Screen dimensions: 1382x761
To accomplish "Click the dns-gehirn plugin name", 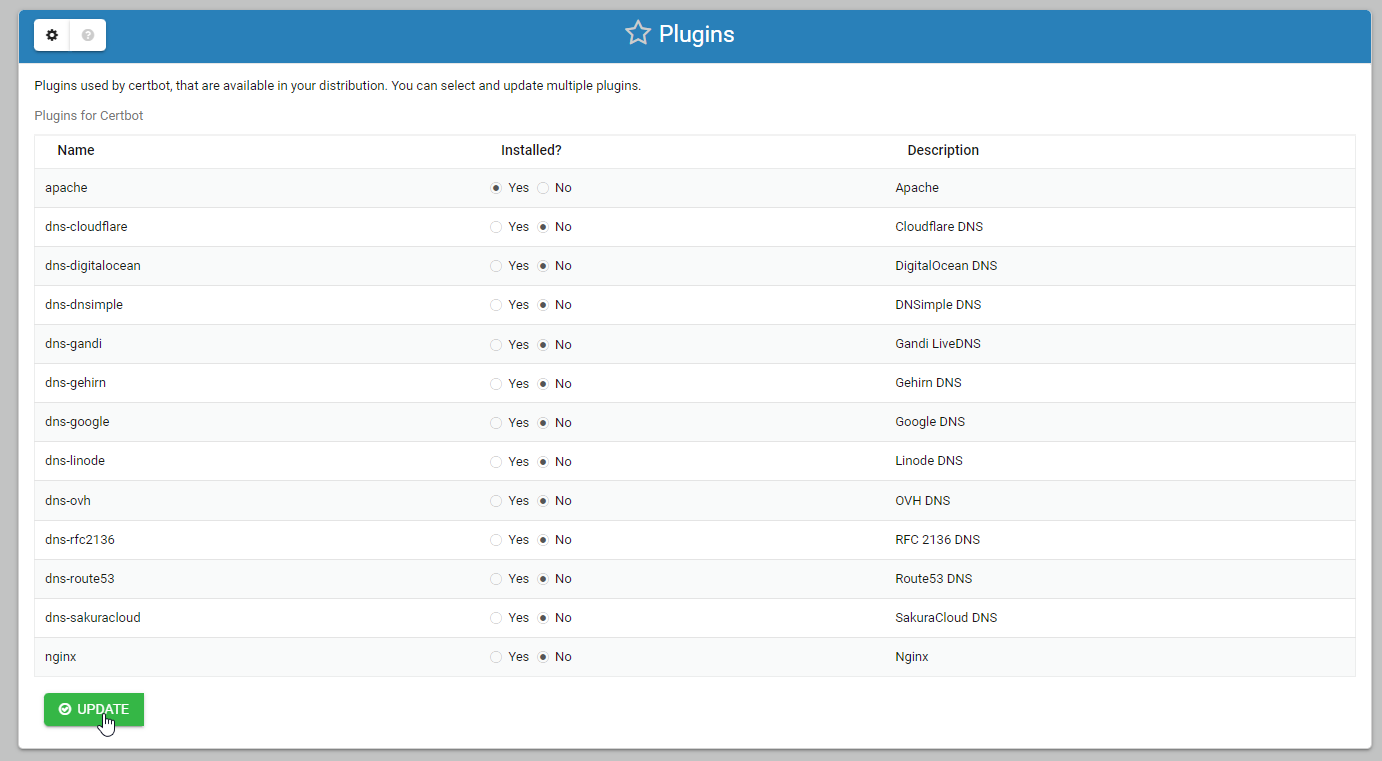I will [75, 383].
